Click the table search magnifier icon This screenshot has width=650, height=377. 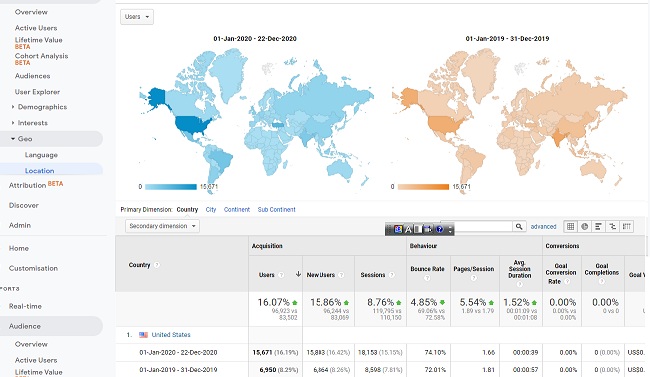click(x=519, y=226)
